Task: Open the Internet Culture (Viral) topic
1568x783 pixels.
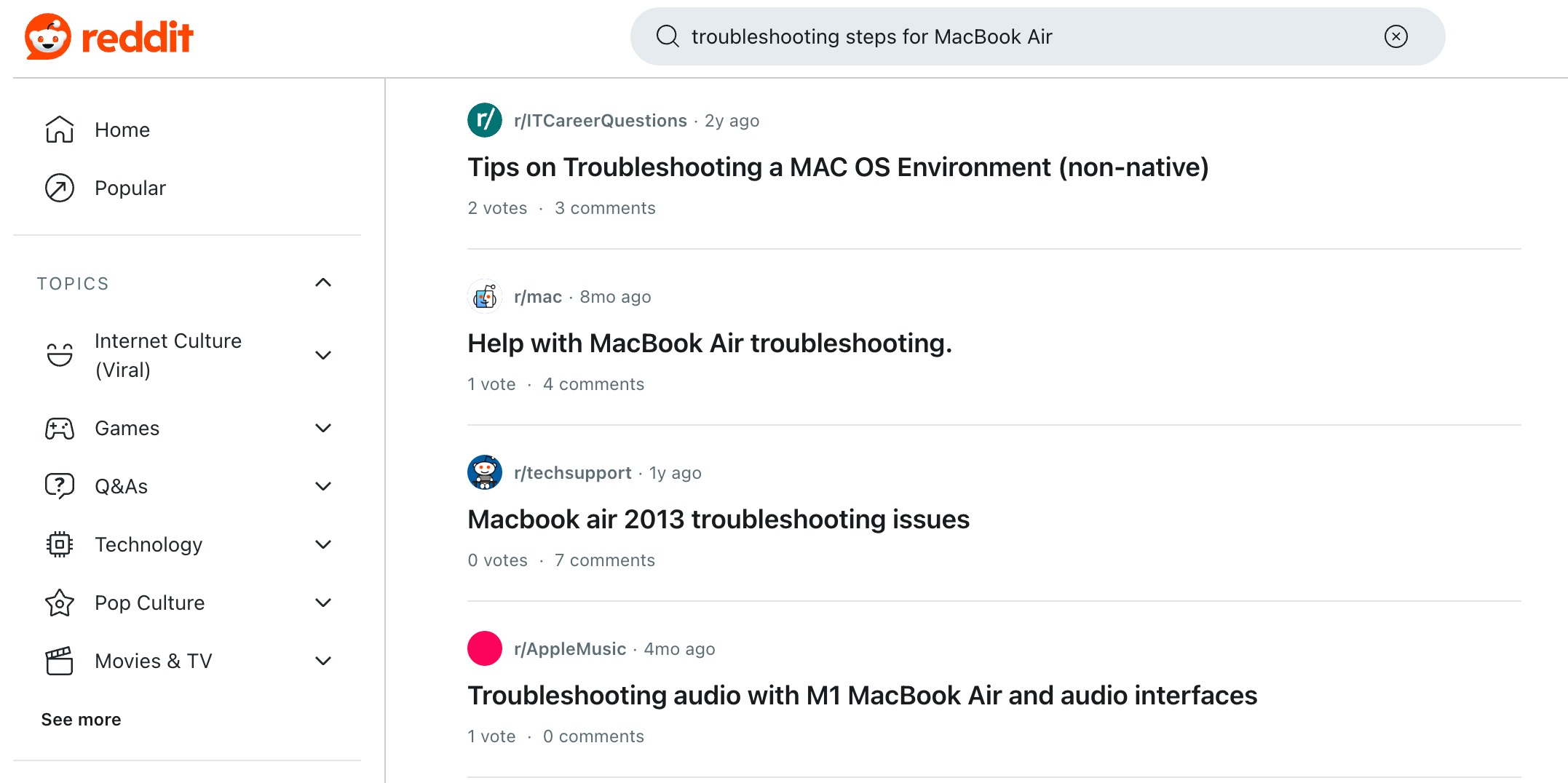Action: pos(168,355)
